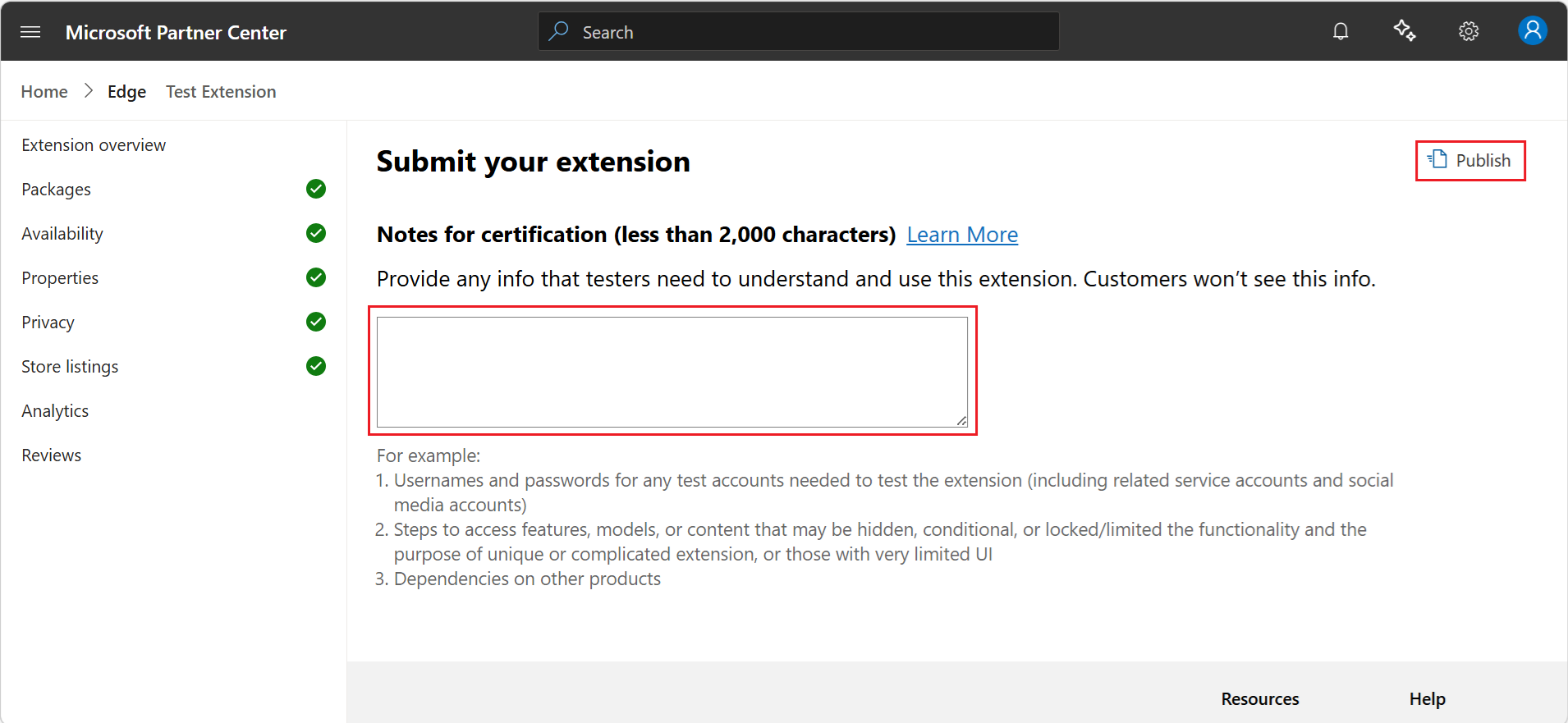Go to Edge breadcrumb
This screenshot has height=723, width=1568.
coord(126,92)
